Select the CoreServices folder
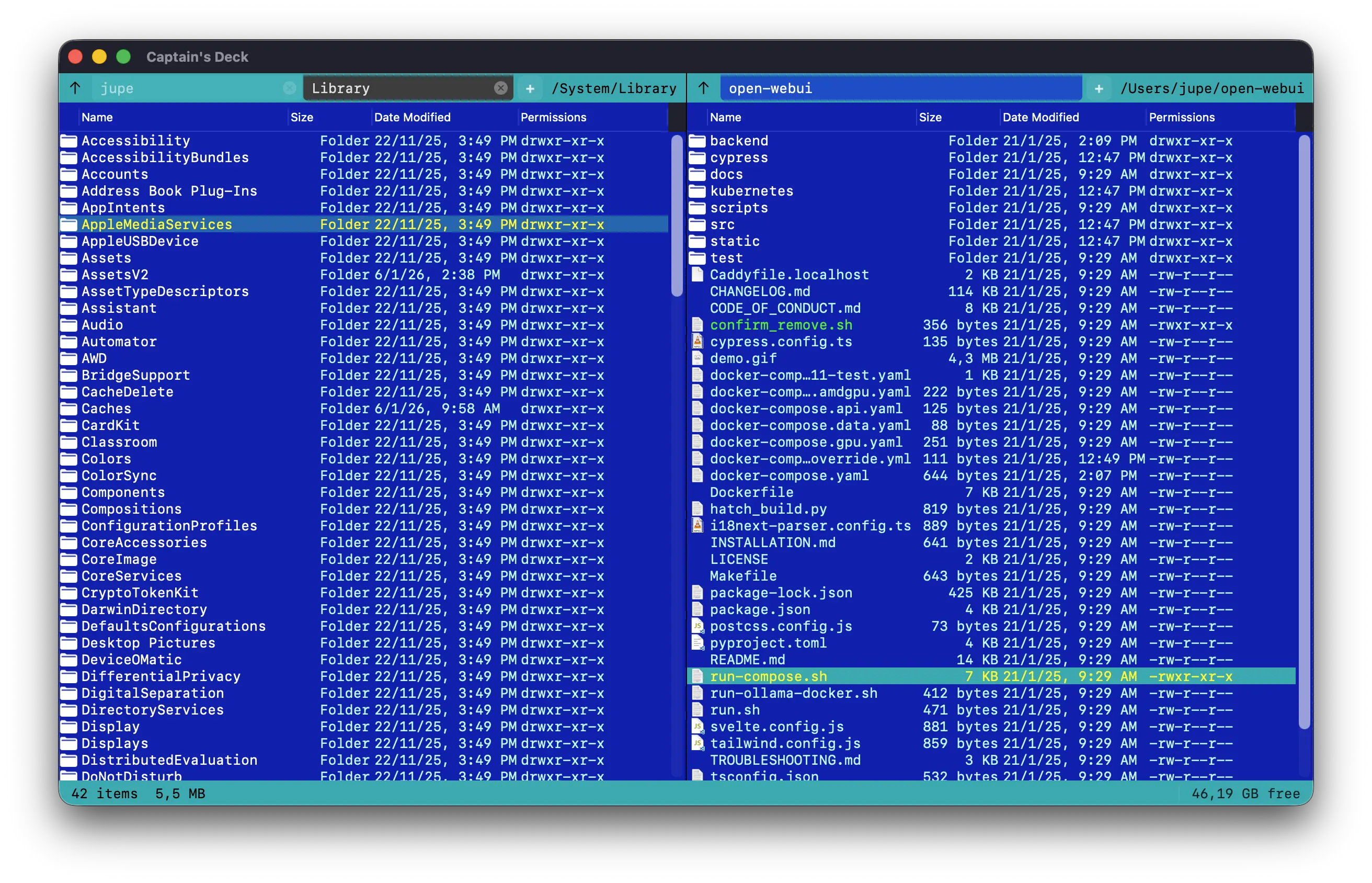Viewport: 1372px width, 883px height. [x=131, y=576]
